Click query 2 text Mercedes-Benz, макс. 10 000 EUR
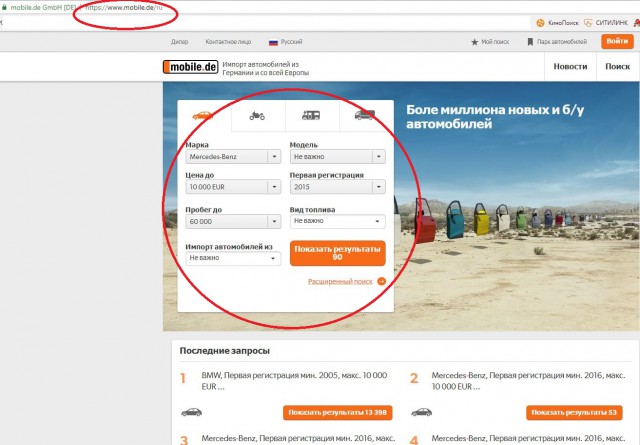Viewport: 640px width, 445px height. pos(529,381)
